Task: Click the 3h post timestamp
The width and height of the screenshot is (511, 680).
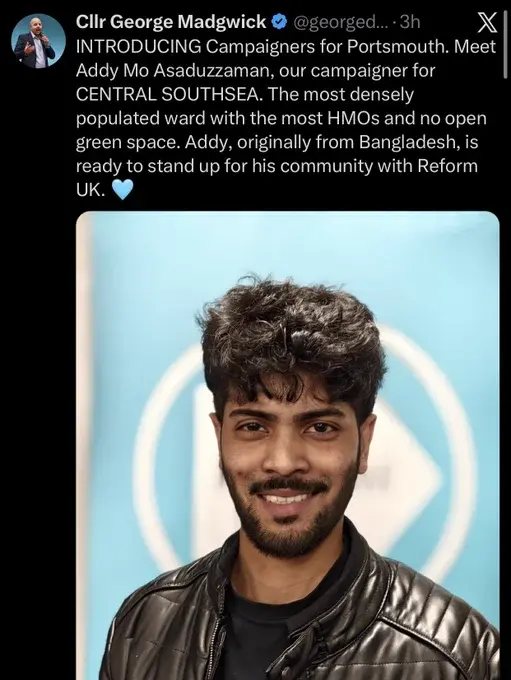Action: (x=409, y=22)
